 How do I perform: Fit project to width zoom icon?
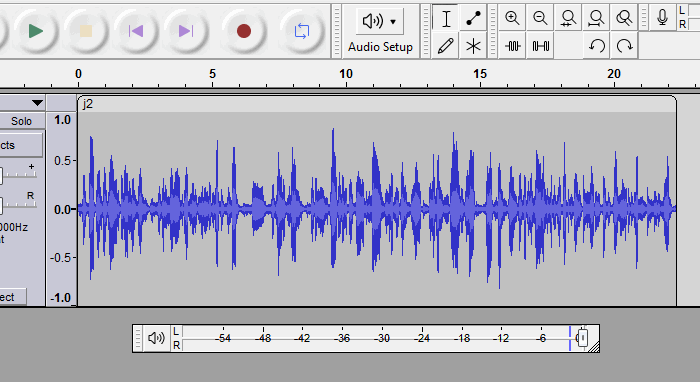click(x=596, y=18)
